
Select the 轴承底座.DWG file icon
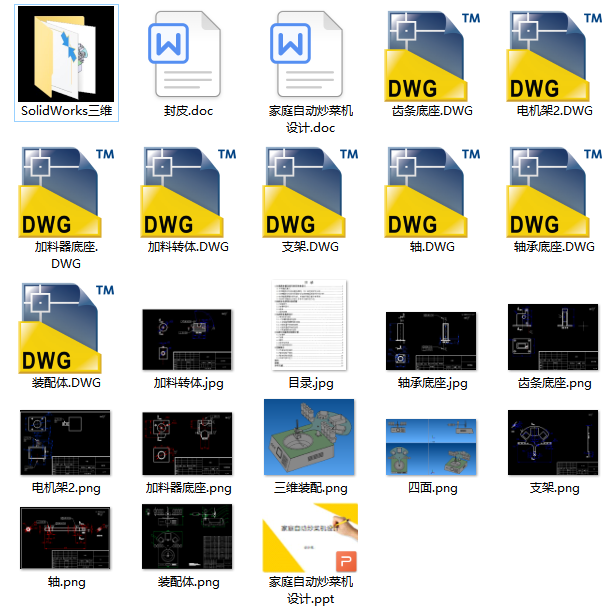click(554, 192)
